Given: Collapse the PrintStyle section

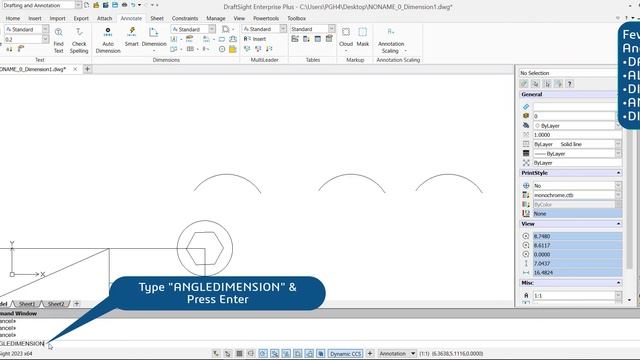Looking at the screenshot, I should point(618,173).
